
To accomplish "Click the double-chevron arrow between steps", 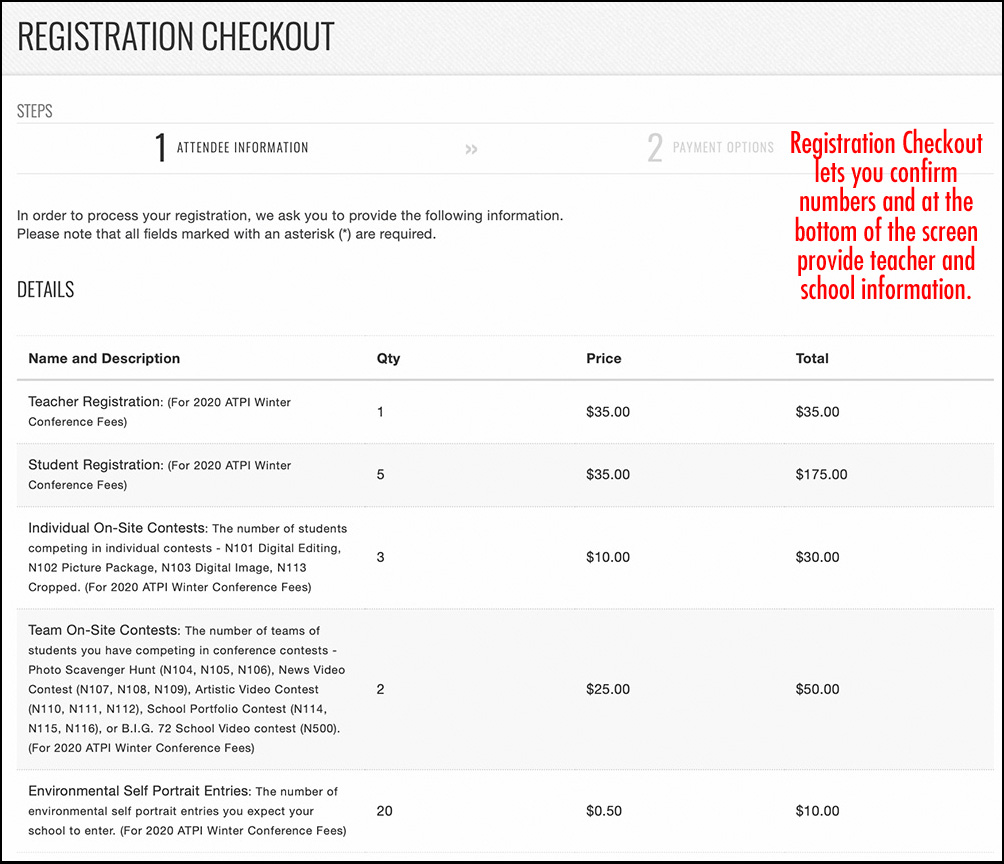I will coord(471,149).
